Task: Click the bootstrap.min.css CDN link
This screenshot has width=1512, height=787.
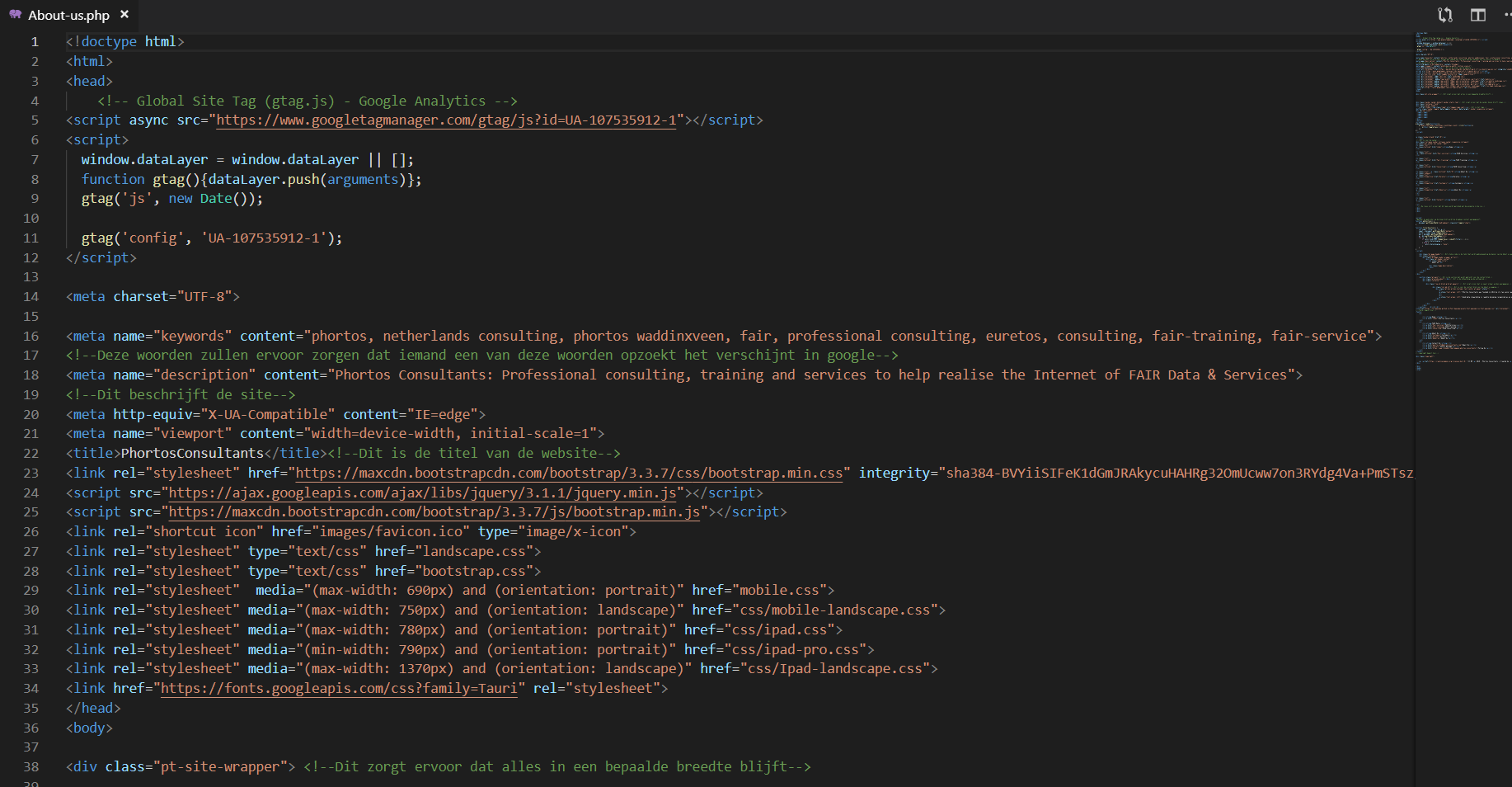Action: coord(569,473)
